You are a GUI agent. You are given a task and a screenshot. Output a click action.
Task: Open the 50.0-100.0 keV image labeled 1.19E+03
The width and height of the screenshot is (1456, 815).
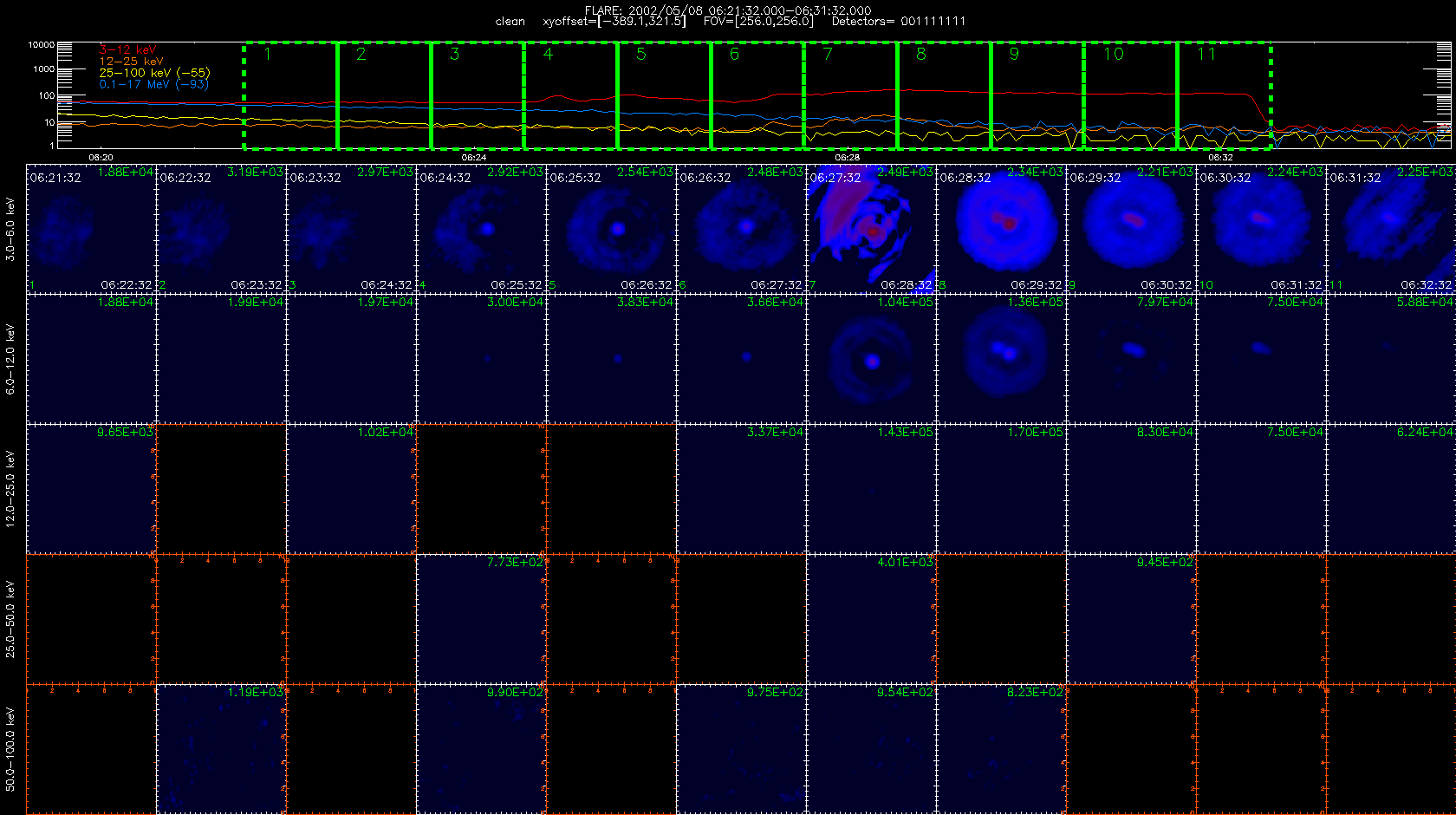click(x=221, y=749)
